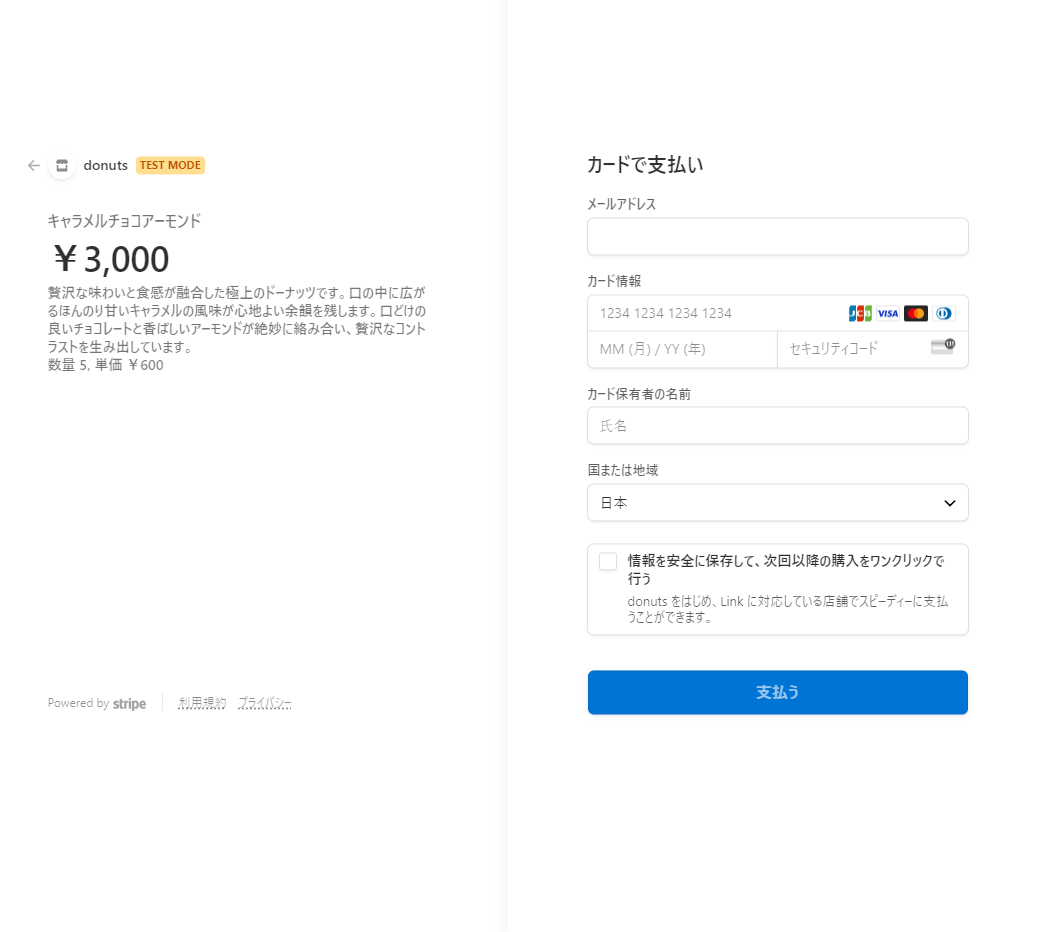
Task: Click the メールアドレス label text
Action: pyautogui.click(x=622, y=204)
